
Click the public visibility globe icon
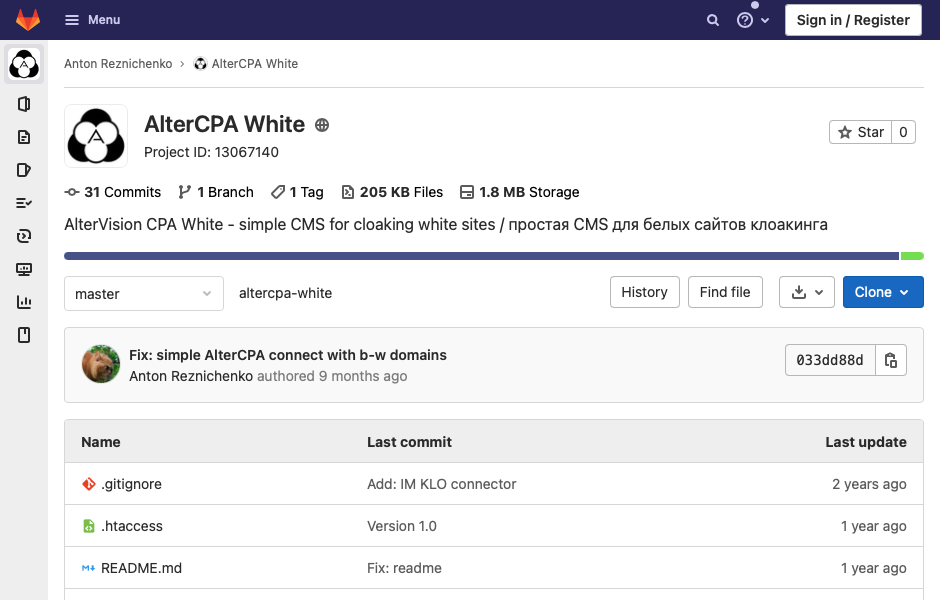(x=322, y=125)
